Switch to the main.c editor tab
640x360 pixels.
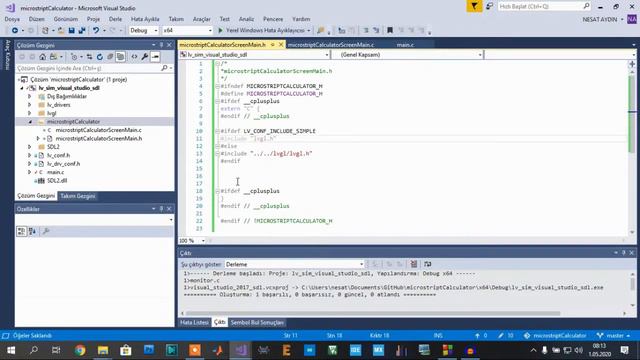point(405,45)
